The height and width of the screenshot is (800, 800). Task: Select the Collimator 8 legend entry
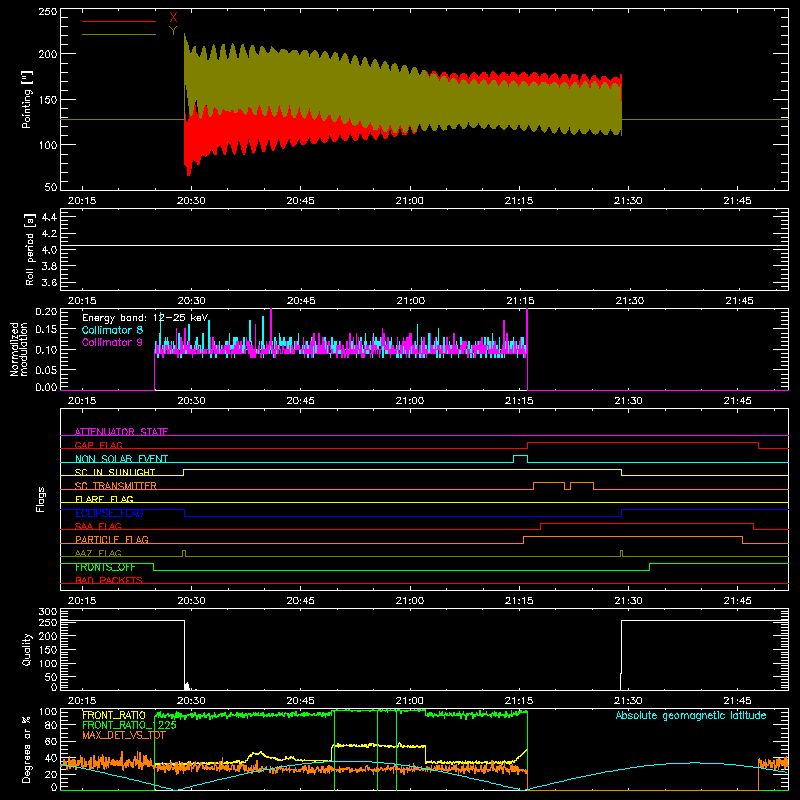coord(112,330)
